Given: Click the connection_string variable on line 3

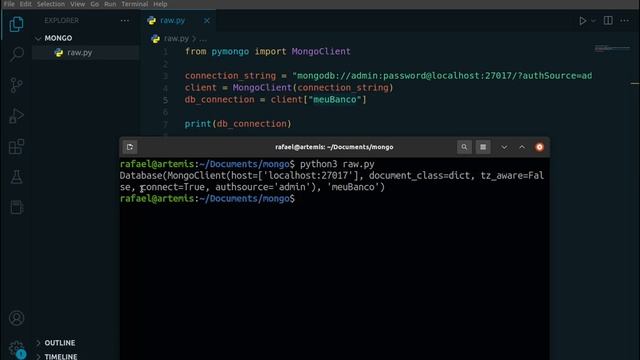Looking at the screenshot, I should [230, 76].
